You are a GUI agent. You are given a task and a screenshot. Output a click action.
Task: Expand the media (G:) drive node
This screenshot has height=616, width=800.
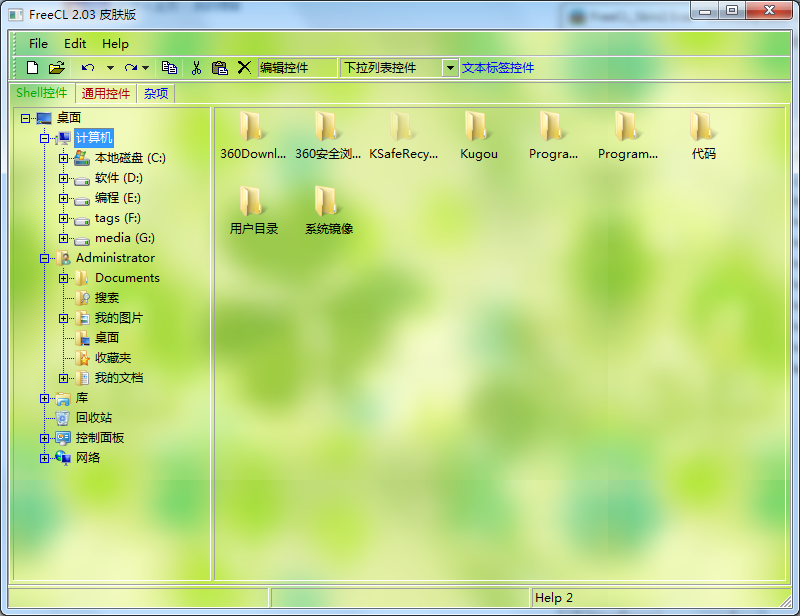[63, 238]
